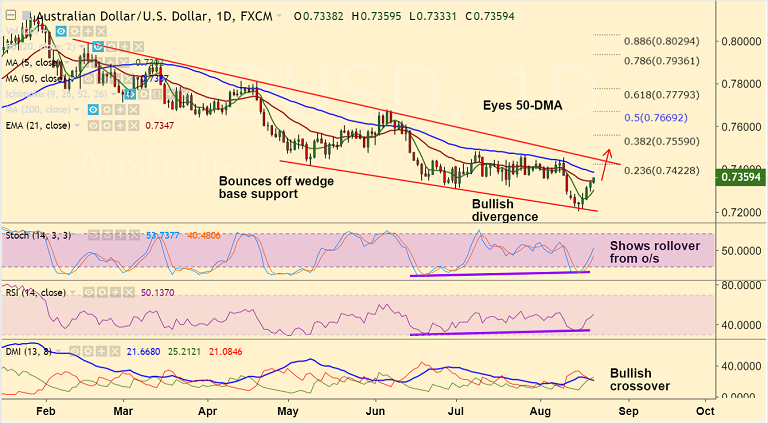Select the 0.382(0.75590) Fibonacci level label
The image size is (768, 423).
pyautogui.click(x=662, y=141)
